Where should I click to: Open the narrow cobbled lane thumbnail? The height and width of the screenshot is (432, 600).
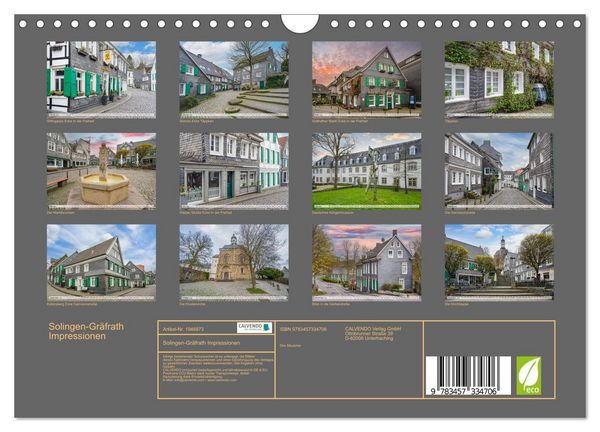(x=499, y=171)
